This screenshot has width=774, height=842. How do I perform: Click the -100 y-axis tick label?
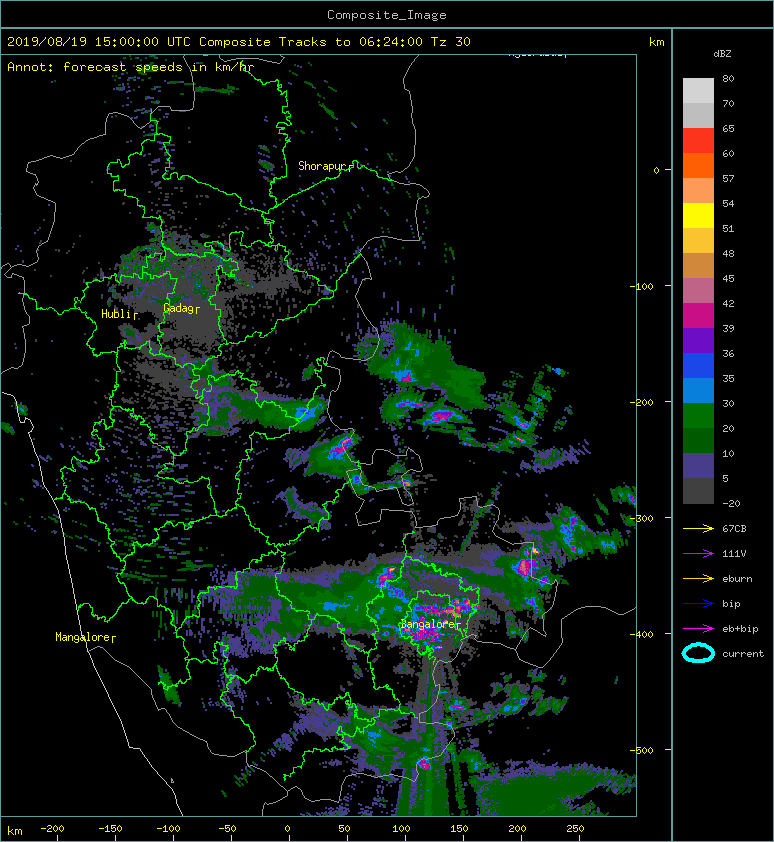point(642,286)
